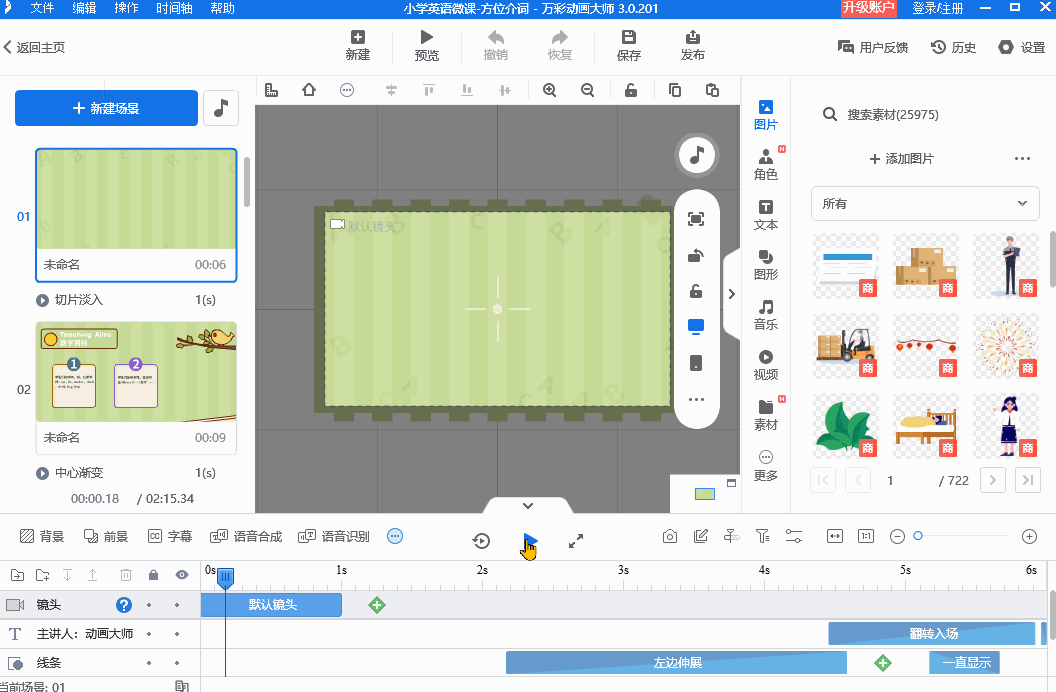Collapse the canvas with the down chevron
Image resolution: width=1056 pixels, height=692 pixels.
click(528, 506)
